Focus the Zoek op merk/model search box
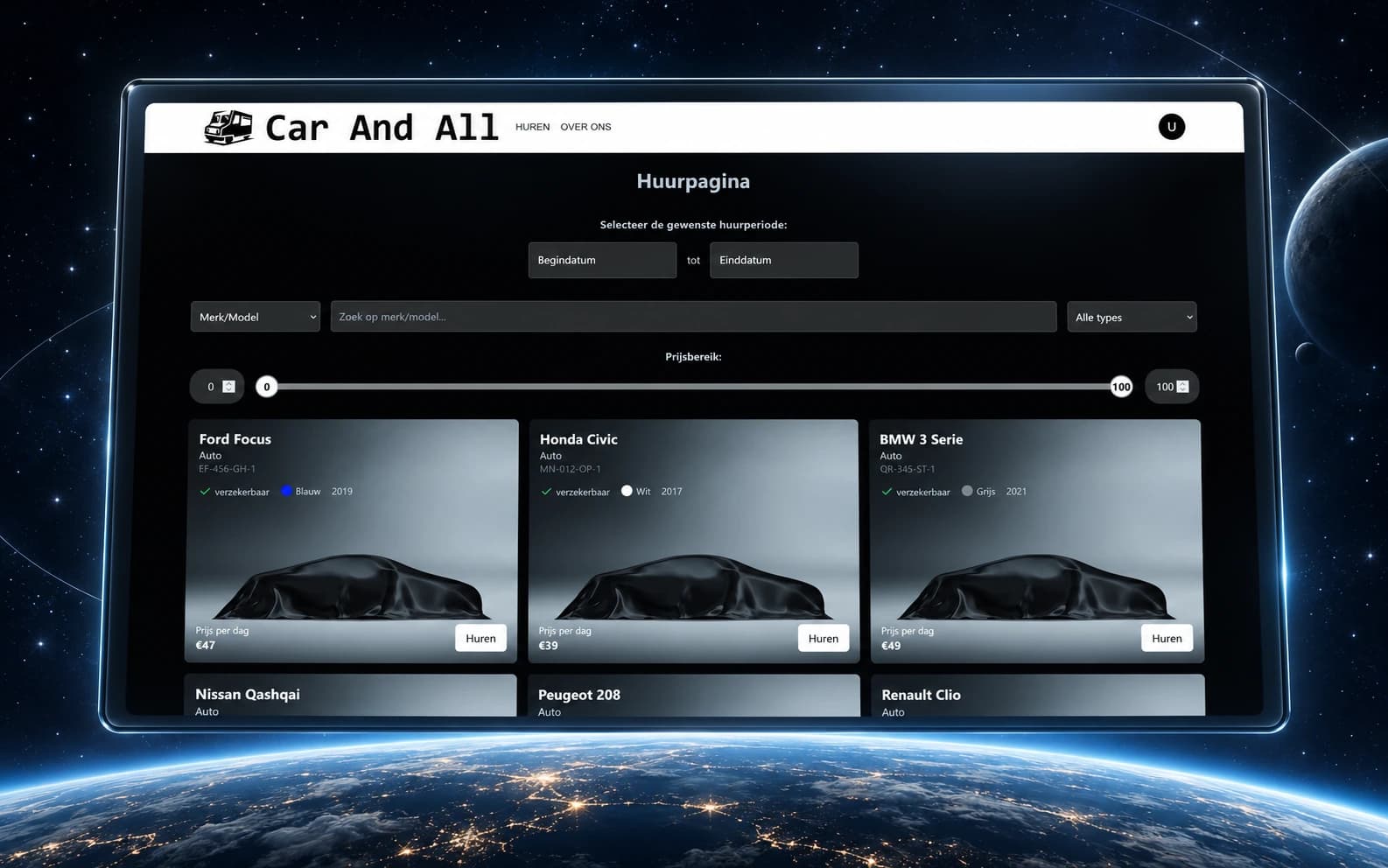 [x=693, y=317]
